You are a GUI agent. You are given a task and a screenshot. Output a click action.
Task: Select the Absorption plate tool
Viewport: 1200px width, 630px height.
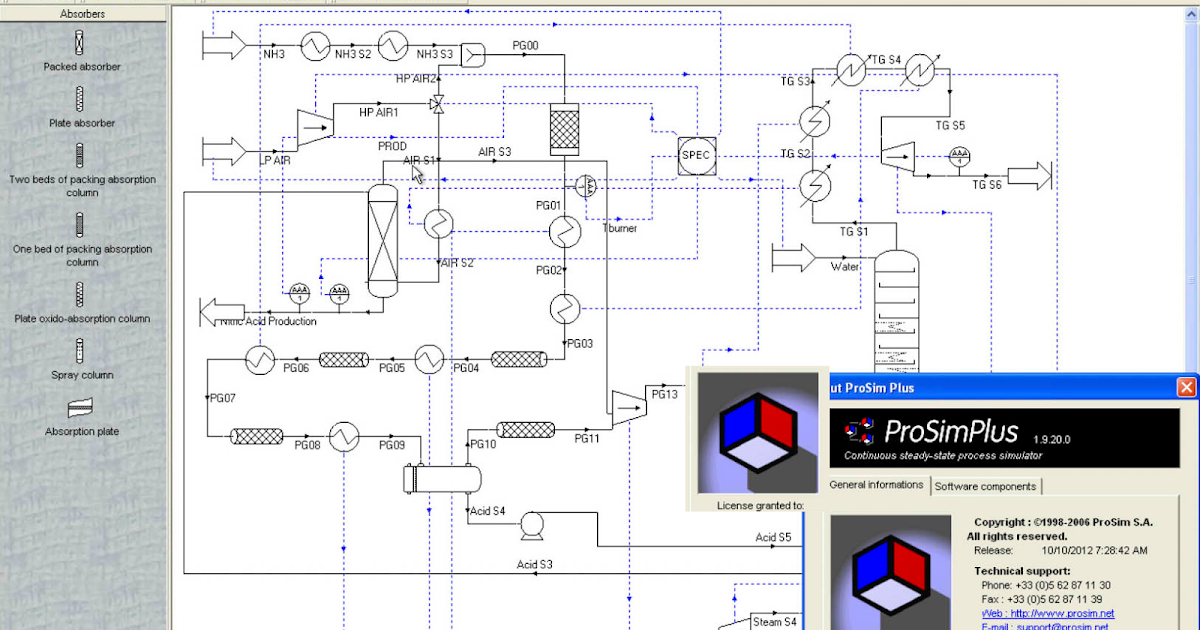80,408
